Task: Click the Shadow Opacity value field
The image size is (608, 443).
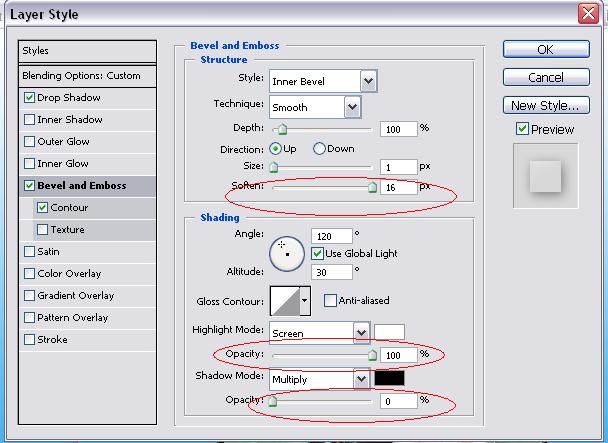Action: point(399,401)
